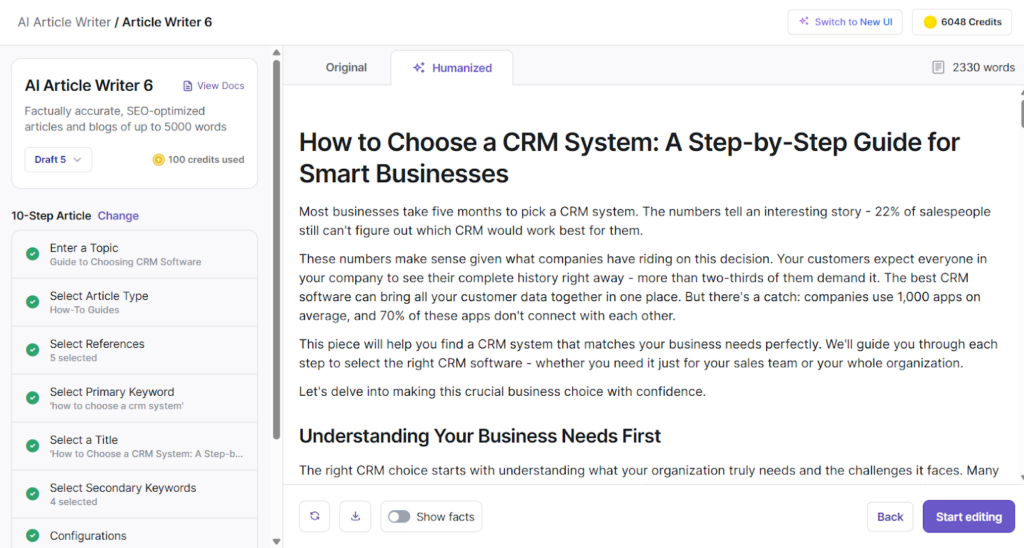The width and height of the screenshot is (1024, 548).
Task: Click the Let's delve into sentence
Action: 502,391
